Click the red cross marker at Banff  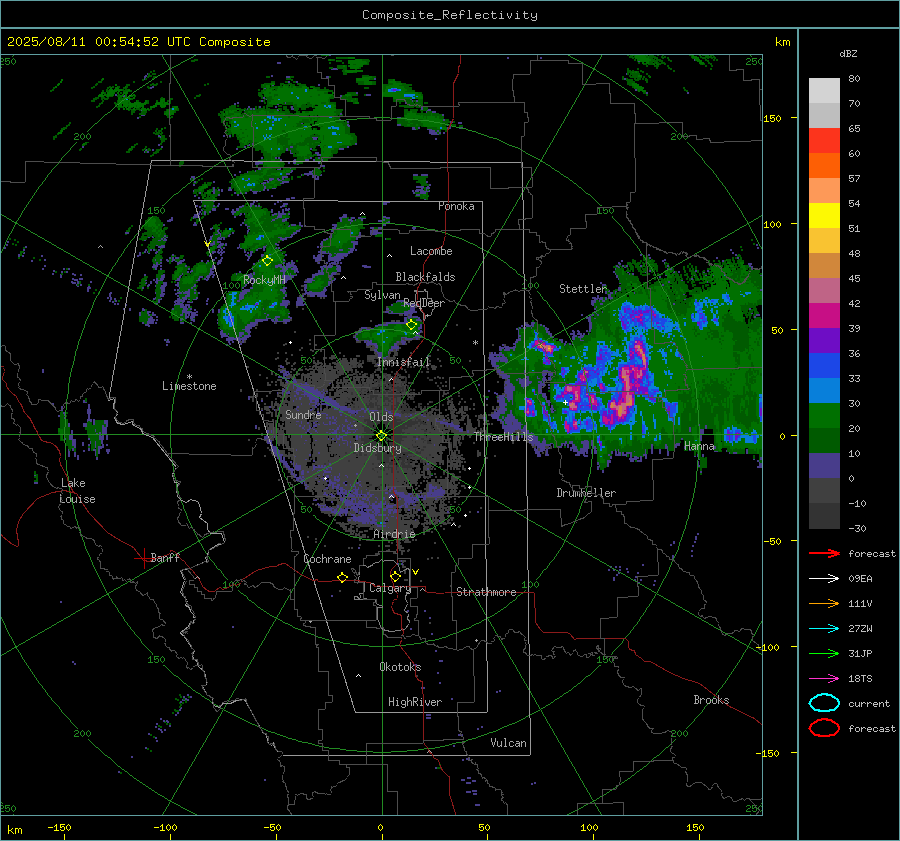[143, 558]
